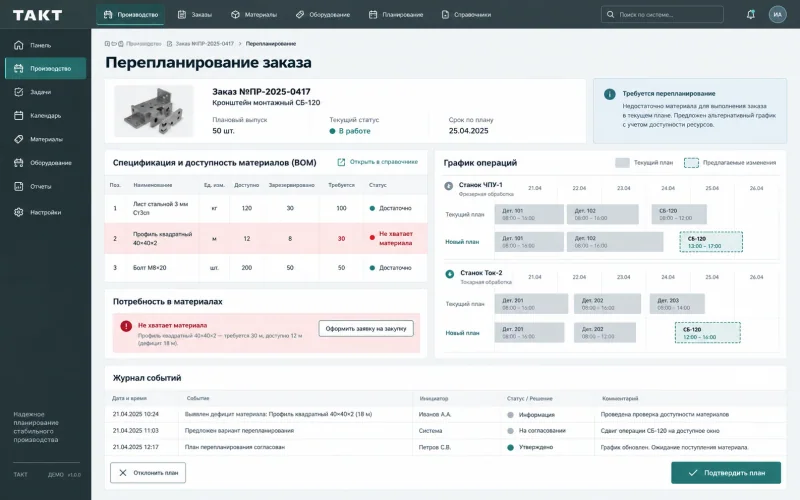Viewport: 800px width, 500px height.
Task: Click the external-link icon next to Открыть в справочнике
Action: tap(341, 162)
